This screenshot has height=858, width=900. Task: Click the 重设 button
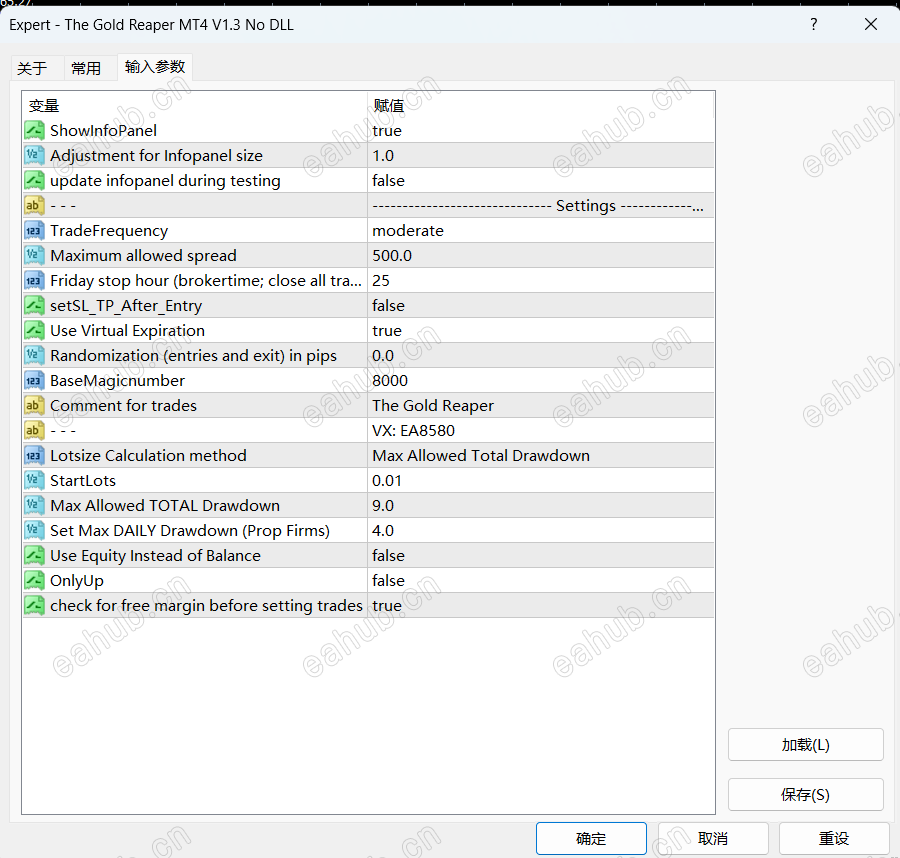click(x=834, y=838)
